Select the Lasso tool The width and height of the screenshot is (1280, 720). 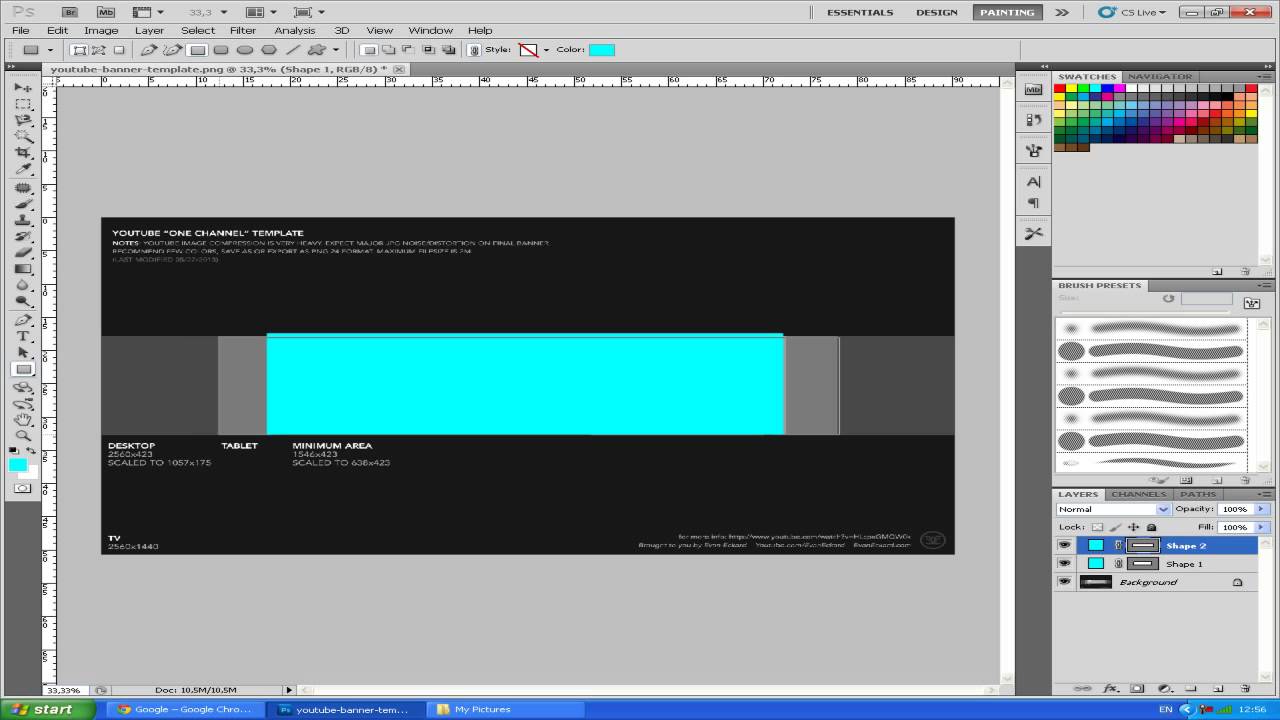point(22,120)
